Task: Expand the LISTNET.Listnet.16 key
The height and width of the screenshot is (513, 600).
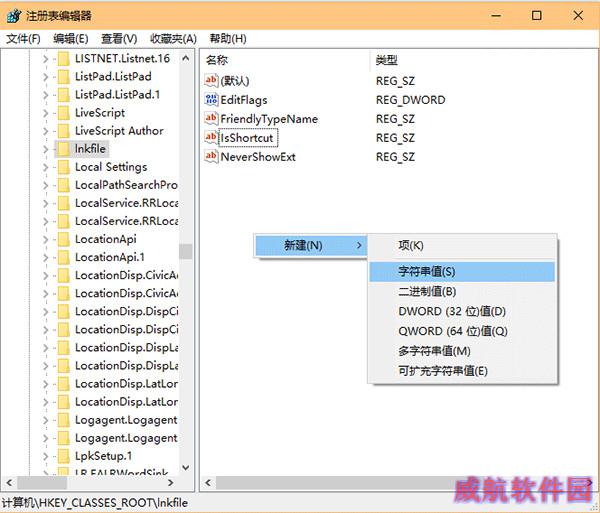Action: pyautogui.click(x=46, y=59)
